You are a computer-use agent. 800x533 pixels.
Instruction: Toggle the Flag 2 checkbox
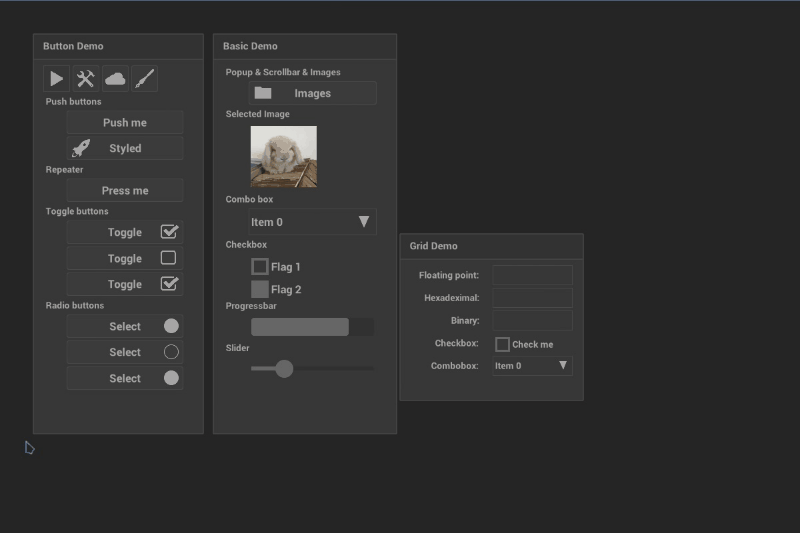pyautogui.click(x=260, y=289)
